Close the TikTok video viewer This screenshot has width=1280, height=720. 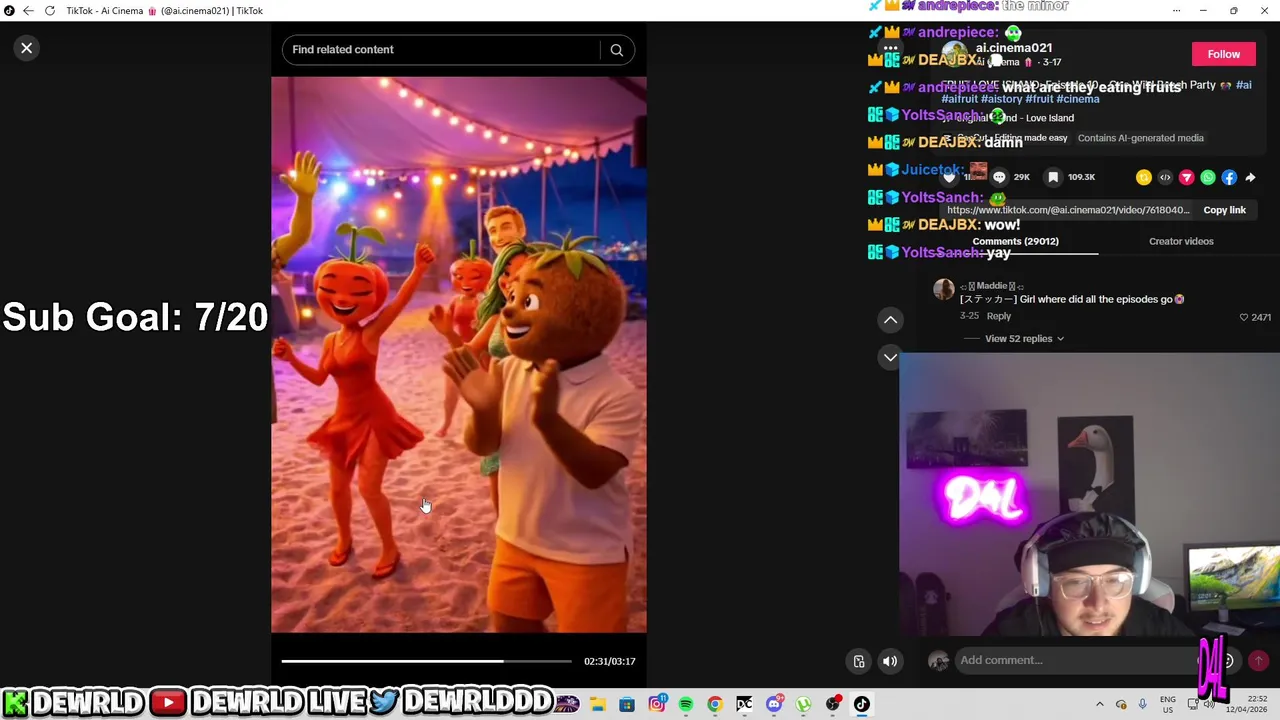coord(27,48)
